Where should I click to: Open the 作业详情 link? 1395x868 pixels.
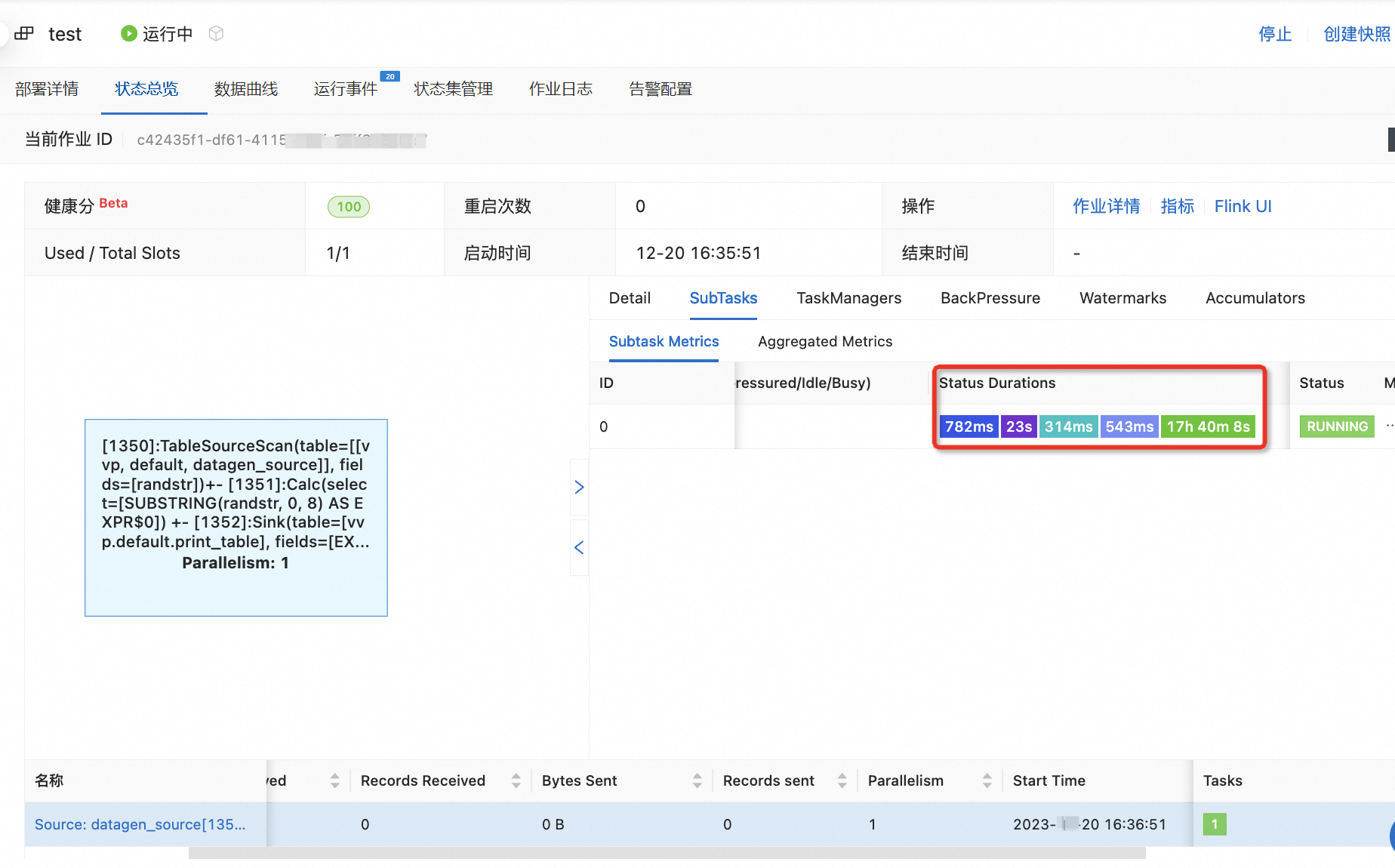(x=1107, y=206)
